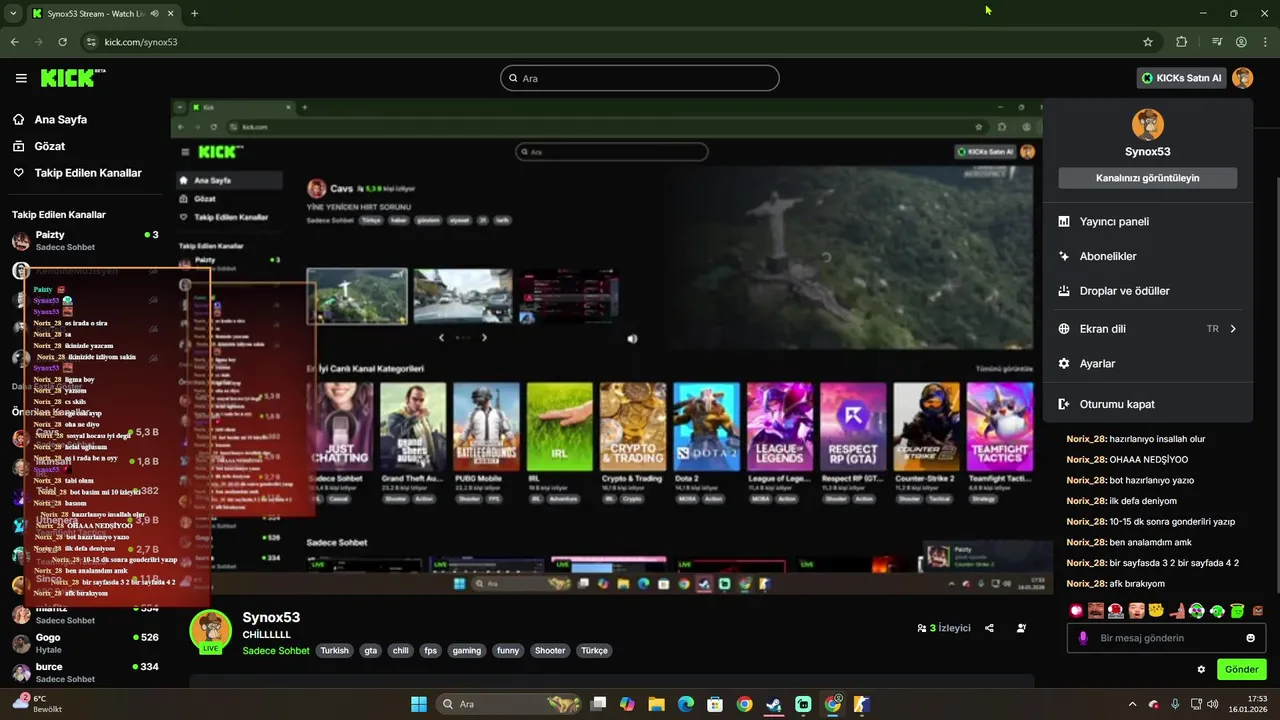Click the follow user icon beside share
The width and height of the screenshot is (1280, 720).
pos(1021,628)
